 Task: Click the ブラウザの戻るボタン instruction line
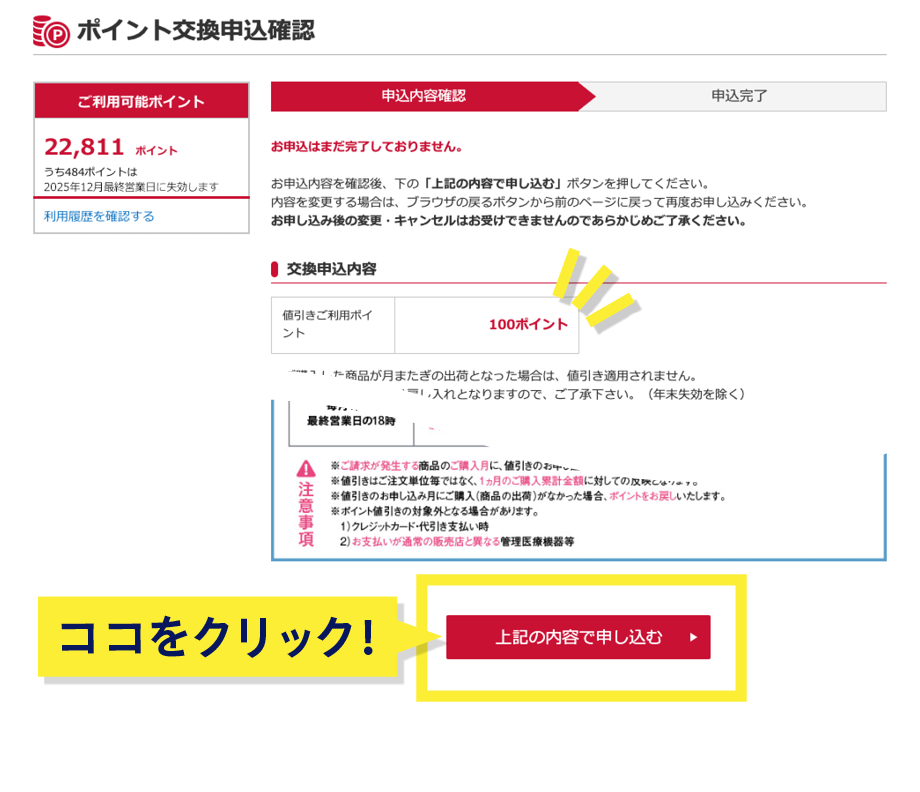(539, 202)
